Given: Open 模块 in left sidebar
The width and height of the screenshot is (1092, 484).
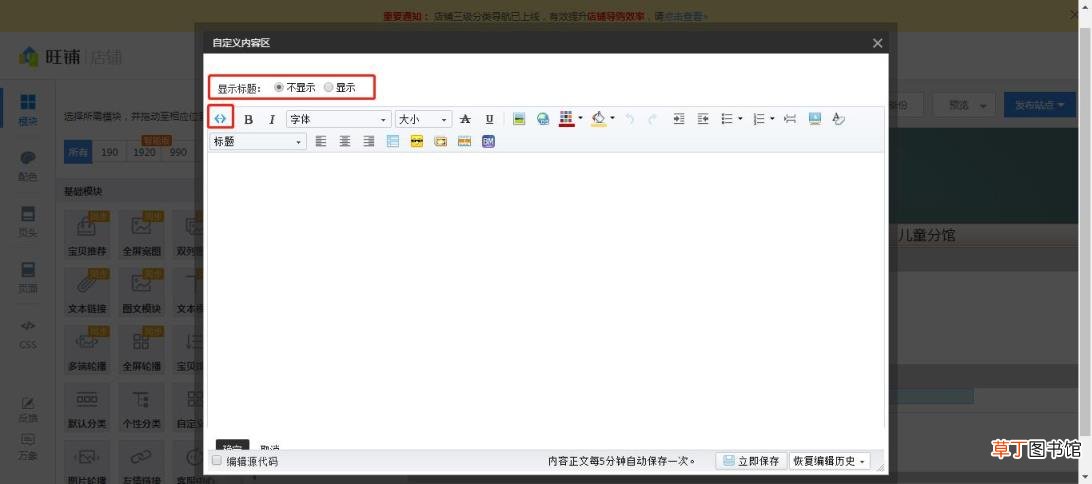Looking at the screenshot, I should click(28, 110).
